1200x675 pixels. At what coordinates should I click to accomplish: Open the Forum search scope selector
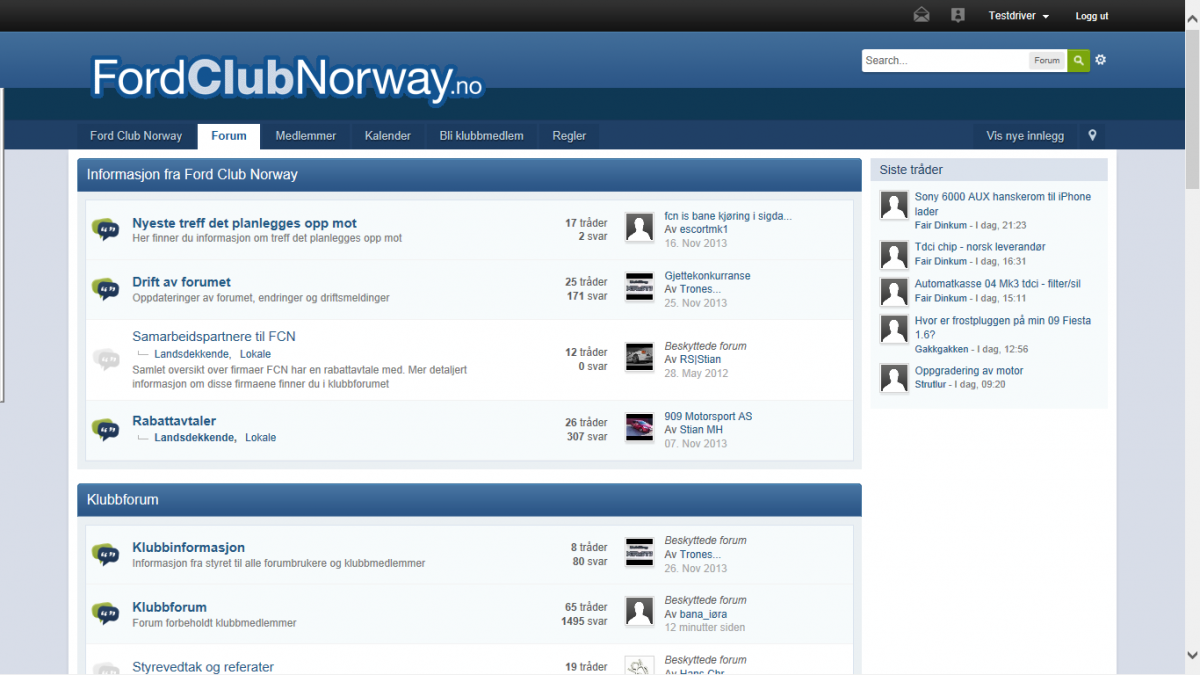1047,60
